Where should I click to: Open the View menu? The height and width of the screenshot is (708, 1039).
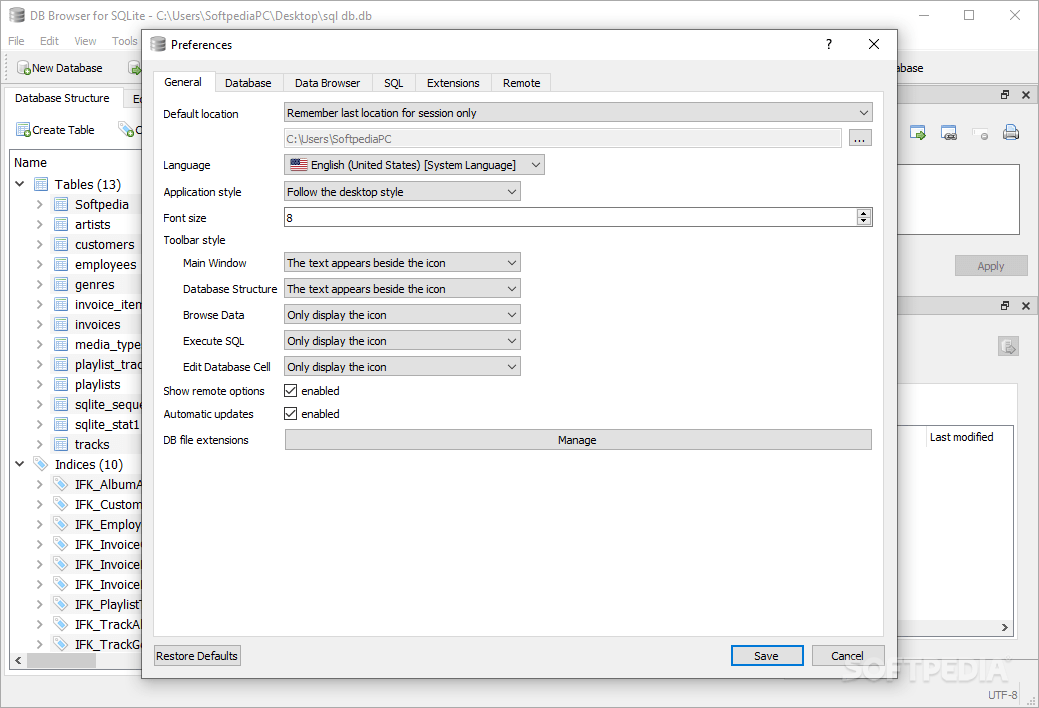(85, 41)
